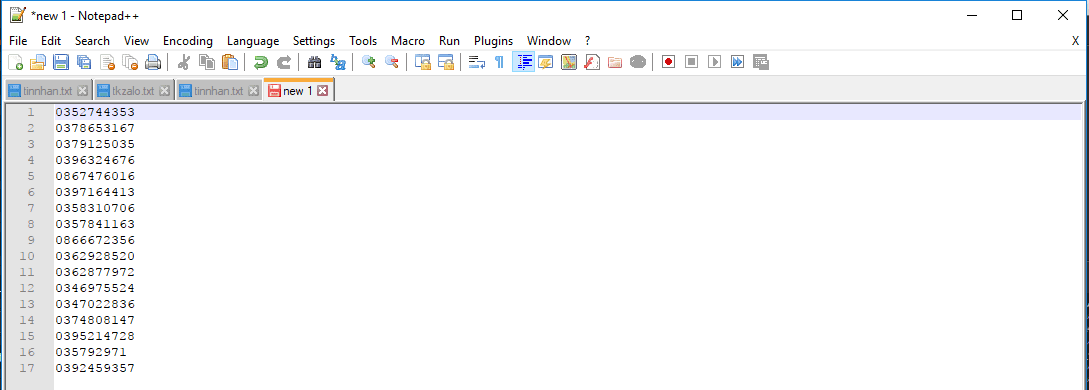Switch to the tkzalo.txt tab

133,91
